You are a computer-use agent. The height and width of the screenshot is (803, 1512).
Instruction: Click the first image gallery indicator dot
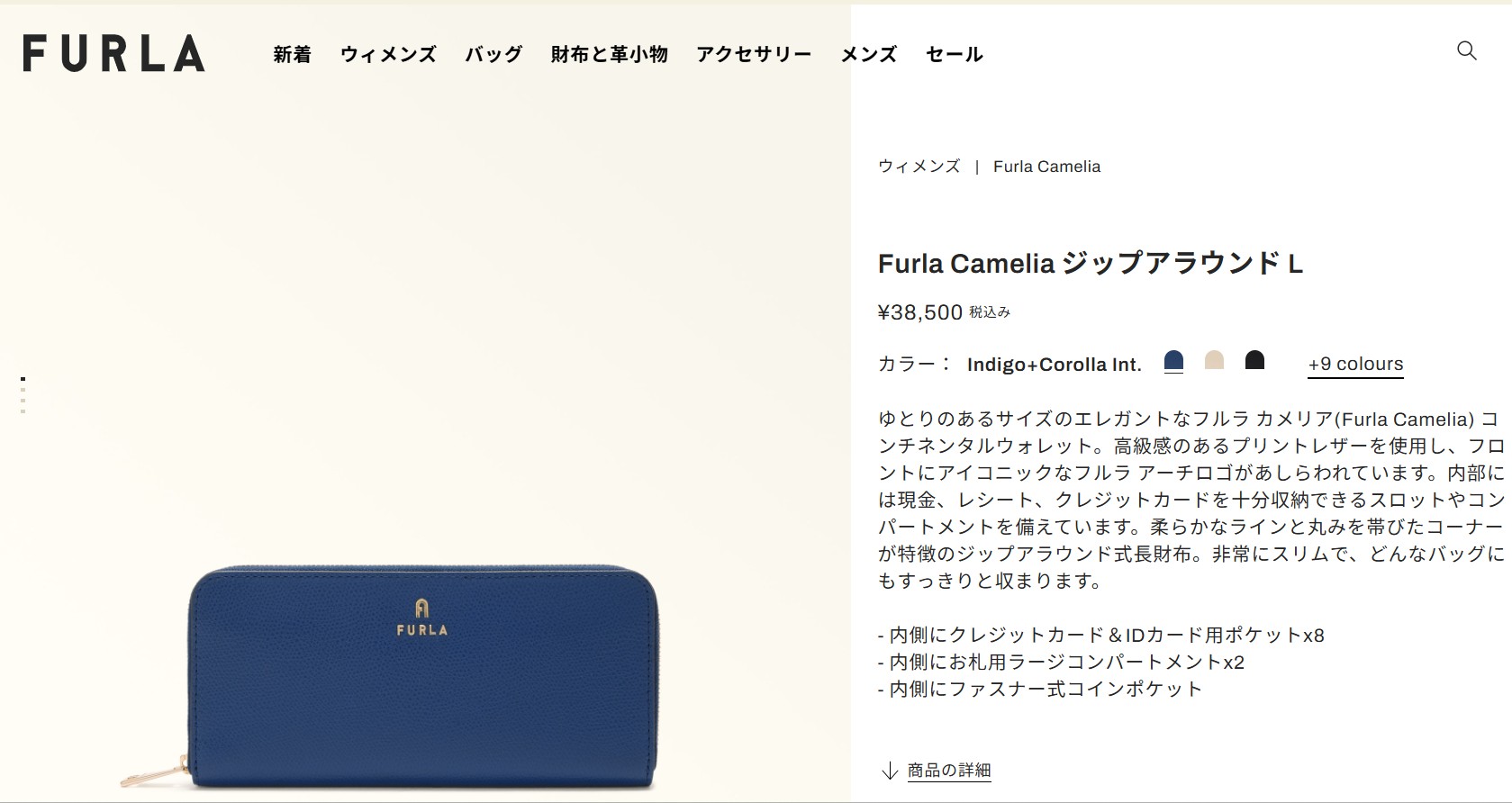pos(23,379)
